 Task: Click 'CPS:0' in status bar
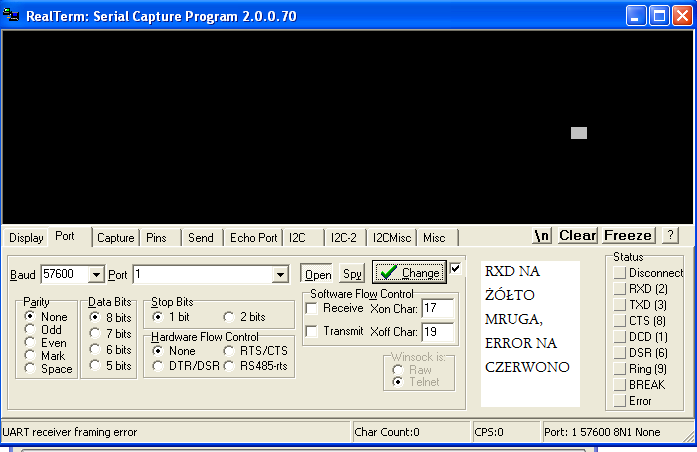click(489, 432)
